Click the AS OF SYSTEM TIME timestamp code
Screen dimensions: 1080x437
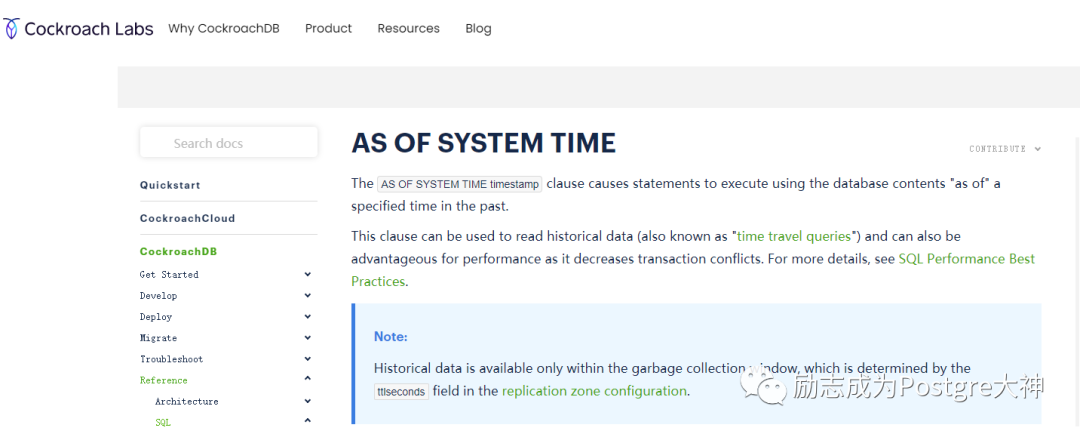pyautogui.click(x=460, y=184)
